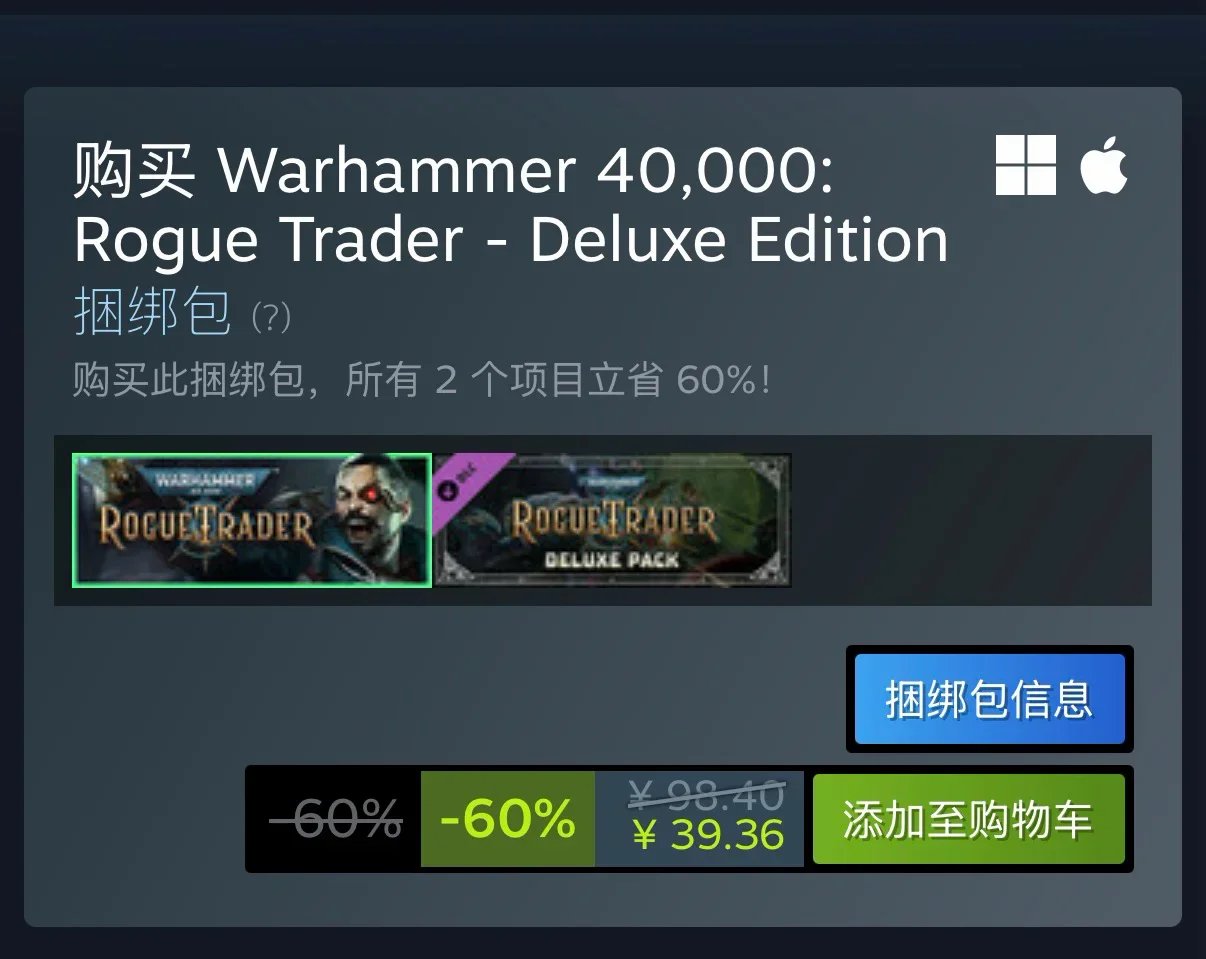Click 添加至购物车 to add the bundle to the cart
The image size is (1206, 959).
point(968,819)
